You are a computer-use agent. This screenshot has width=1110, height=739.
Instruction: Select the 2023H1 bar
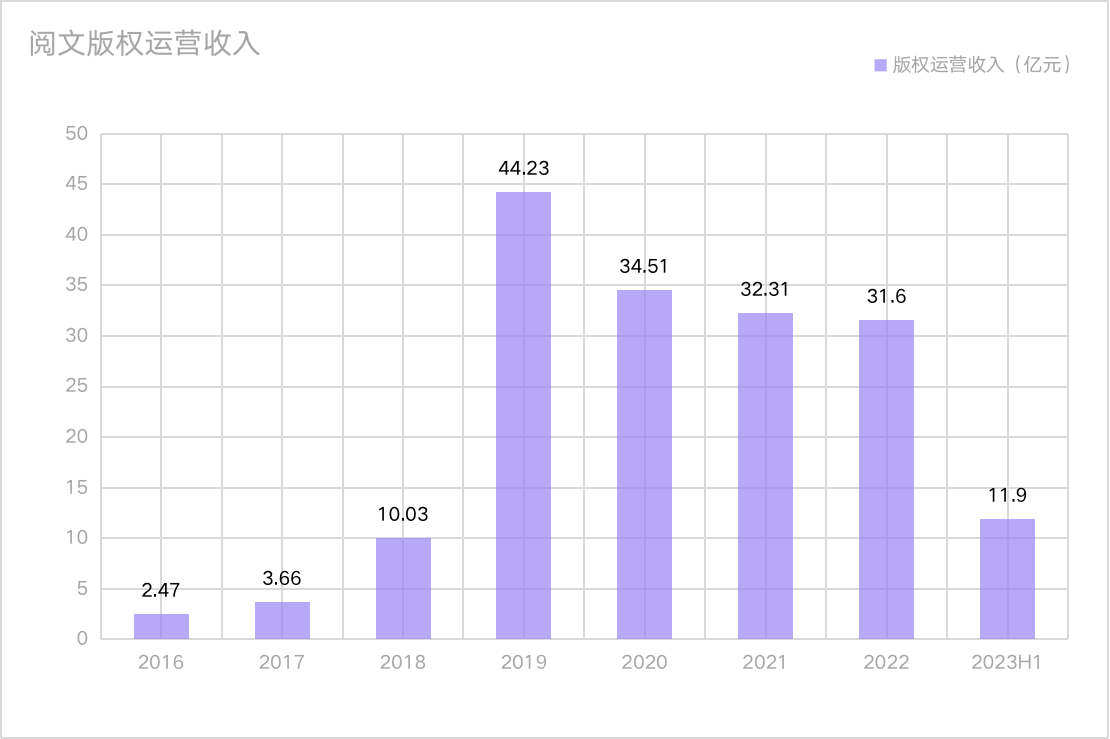coord(1007,579)
